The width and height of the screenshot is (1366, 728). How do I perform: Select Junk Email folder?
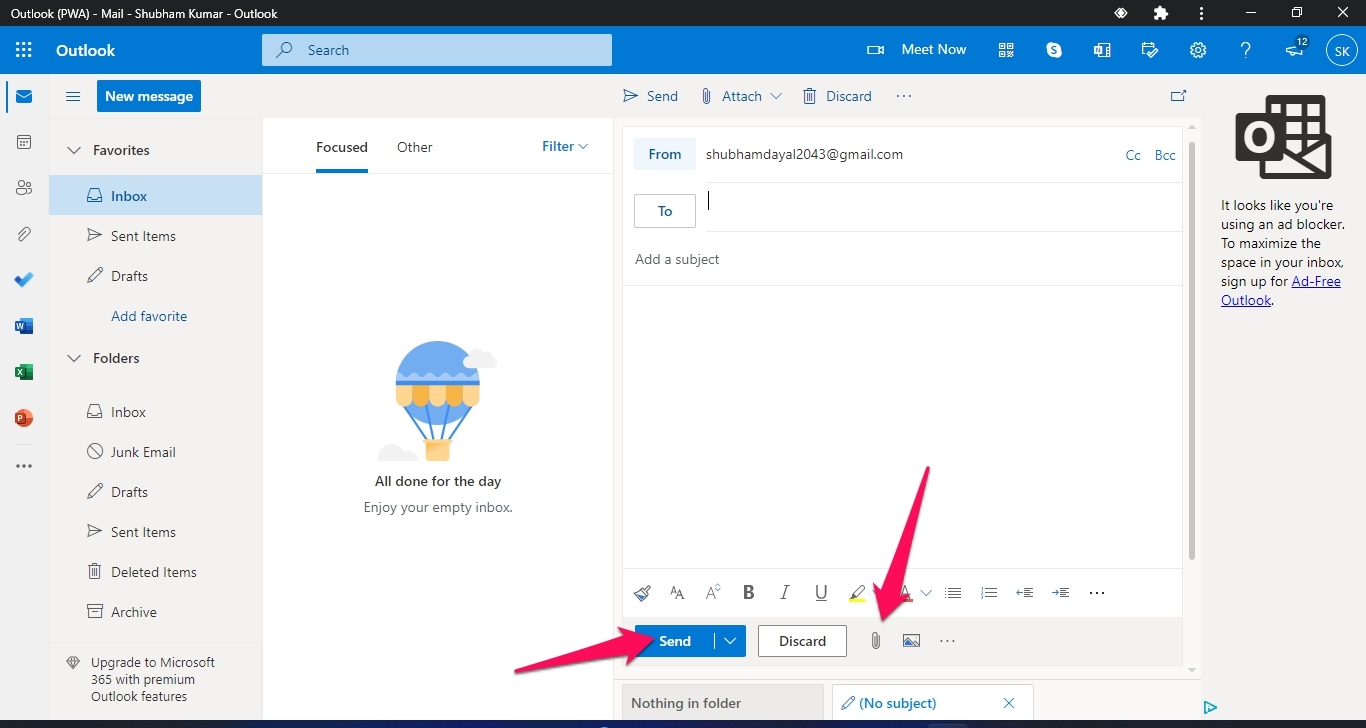pyautogui.click(x=143, y=452)
